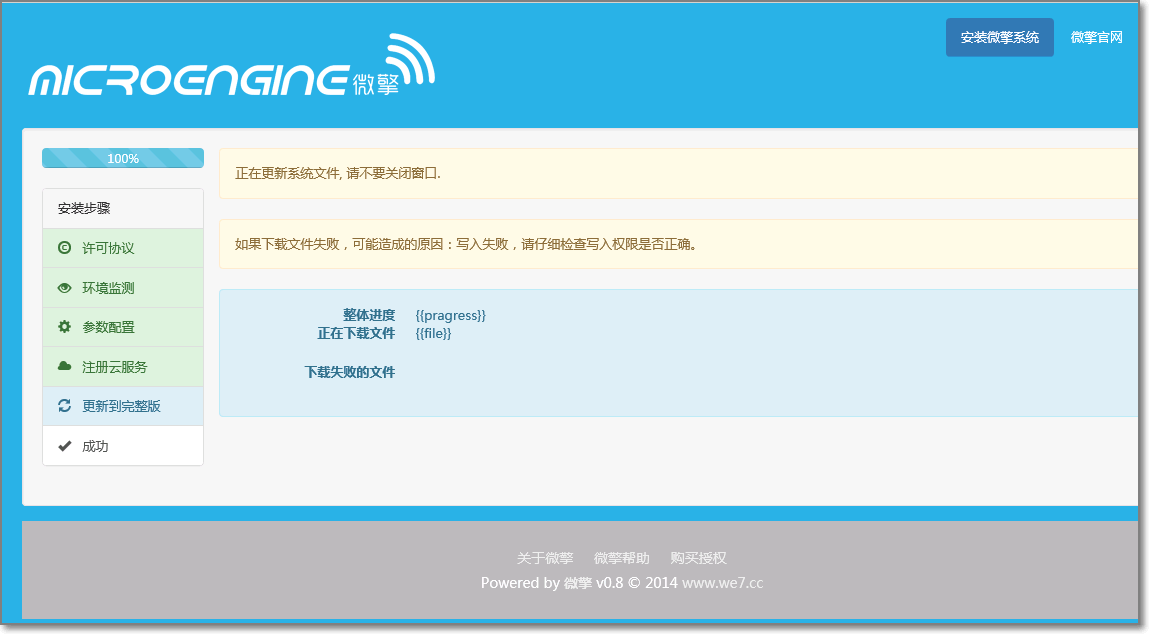Screen dimensions: 1149x634
Task: Click the refresh icon beside 更新到完整版
Action: click(65, 406)
